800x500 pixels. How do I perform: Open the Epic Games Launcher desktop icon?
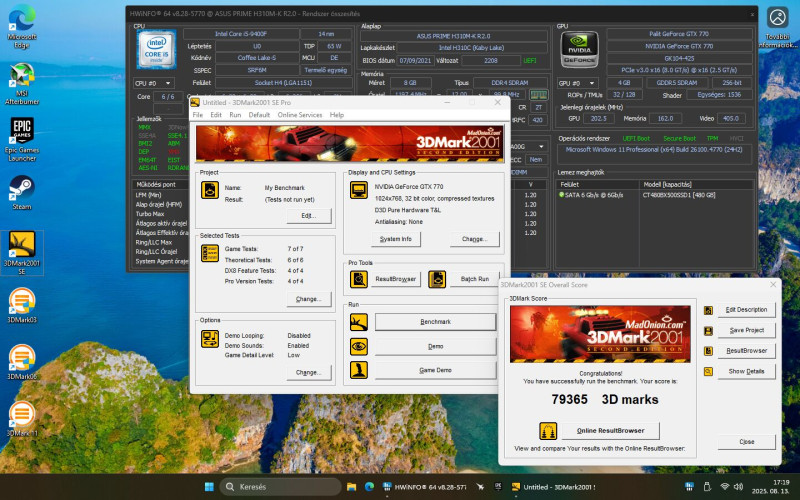22,139
